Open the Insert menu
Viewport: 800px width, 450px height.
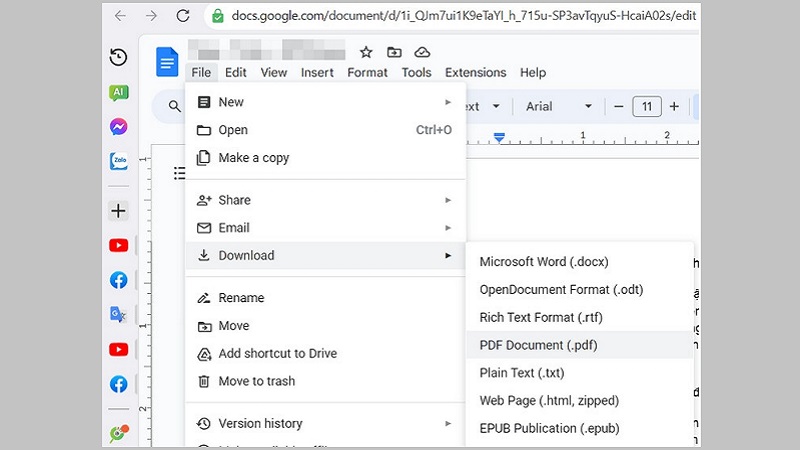pos(317,72)
